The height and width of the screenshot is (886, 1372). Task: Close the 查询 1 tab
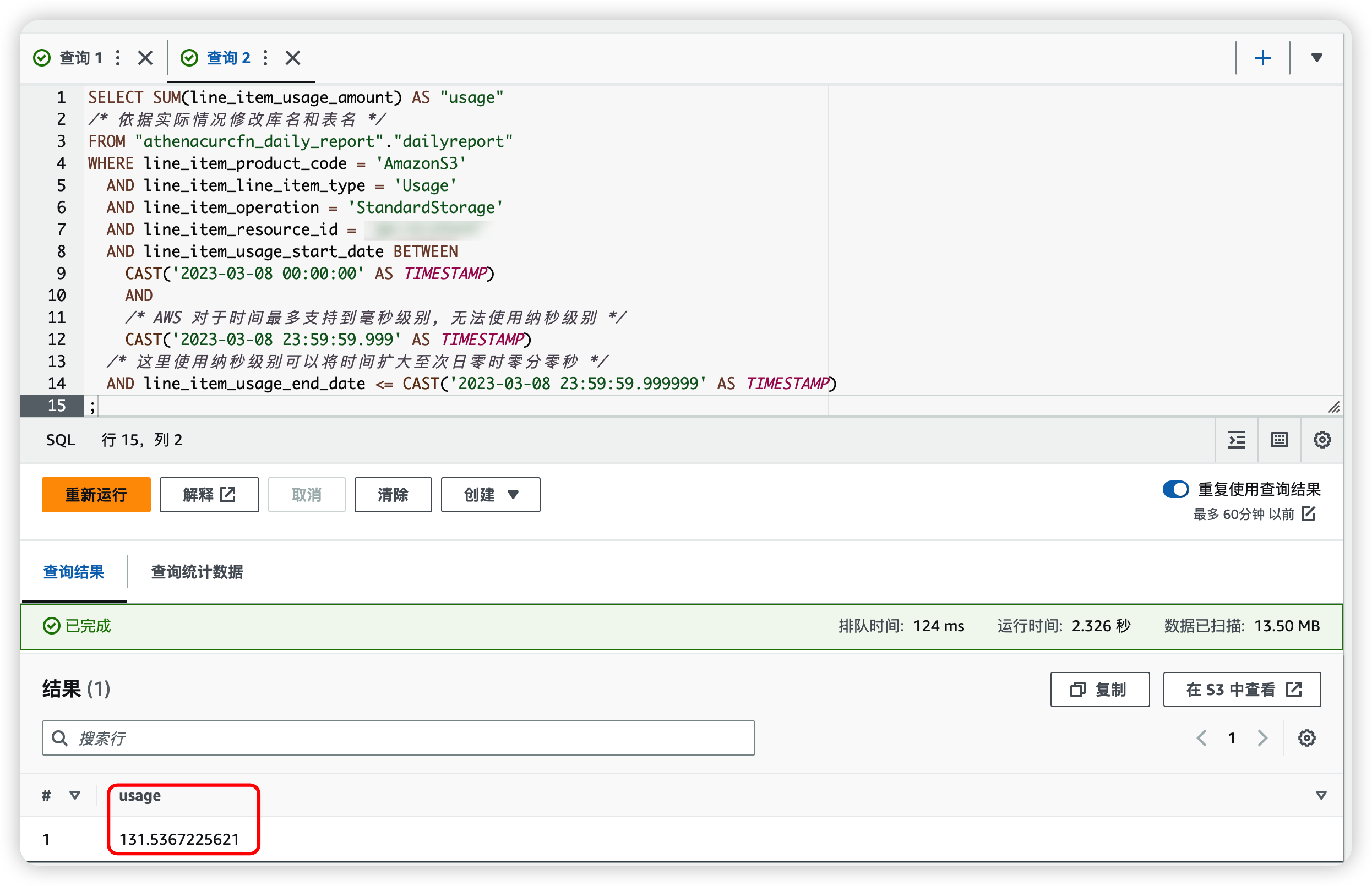(145, 58)
